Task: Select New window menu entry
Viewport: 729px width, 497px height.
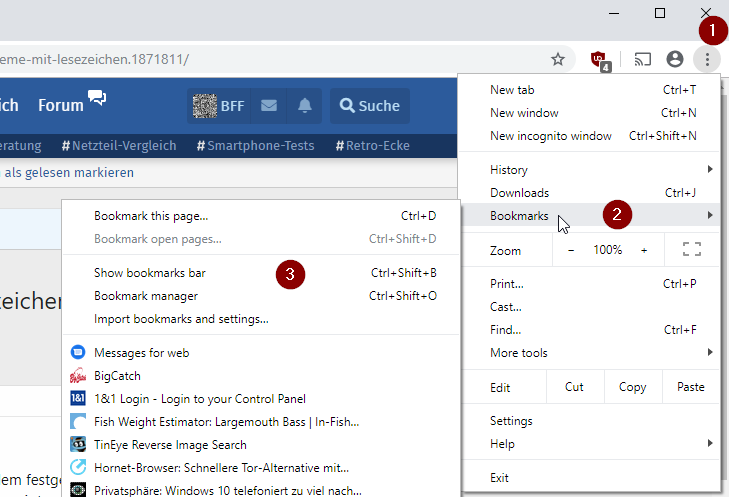Action: click(590, 113)
